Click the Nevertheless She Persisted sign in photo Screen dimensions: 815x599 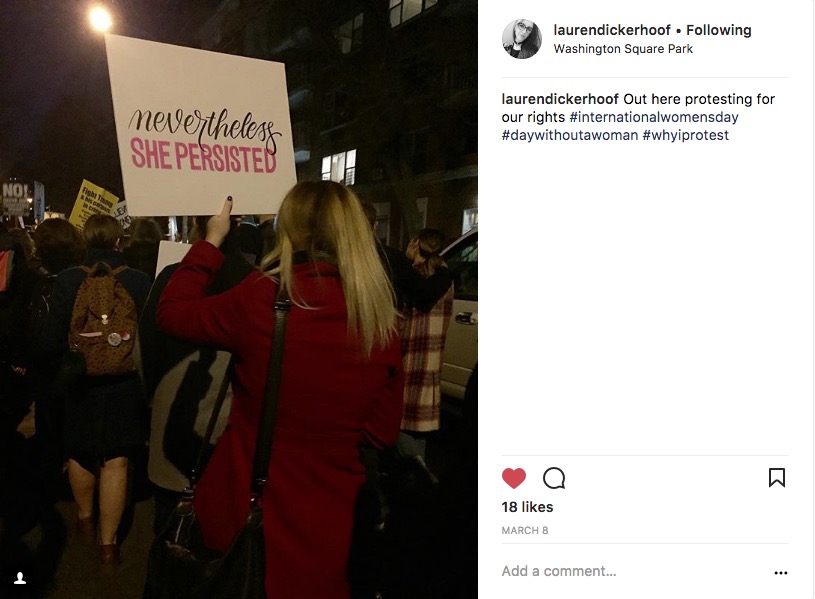[x=201, y=126]
